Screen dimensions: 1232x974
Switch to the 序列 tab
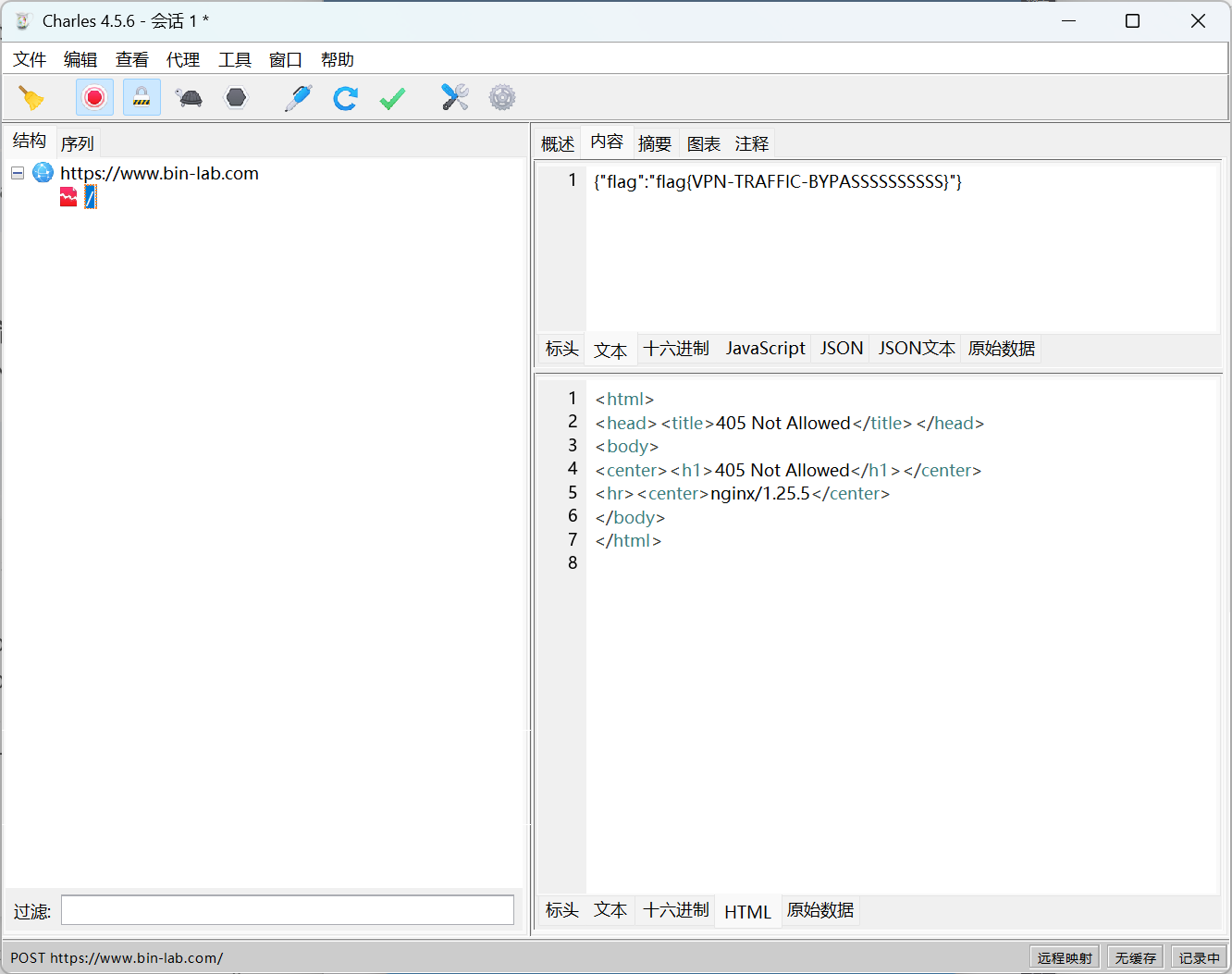(x=78, y=143)
